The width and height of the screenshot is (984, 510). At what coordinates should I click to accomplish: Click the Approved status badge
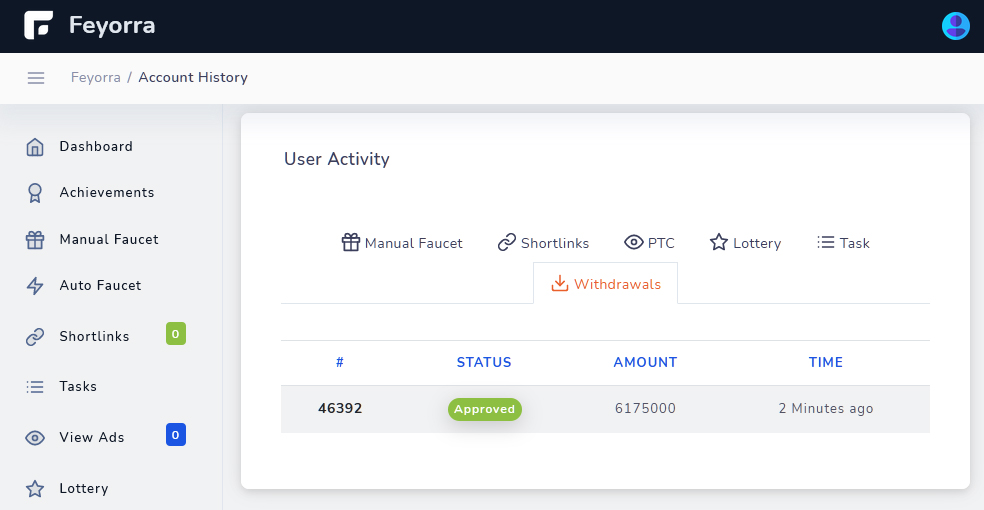tap(484, 409)
